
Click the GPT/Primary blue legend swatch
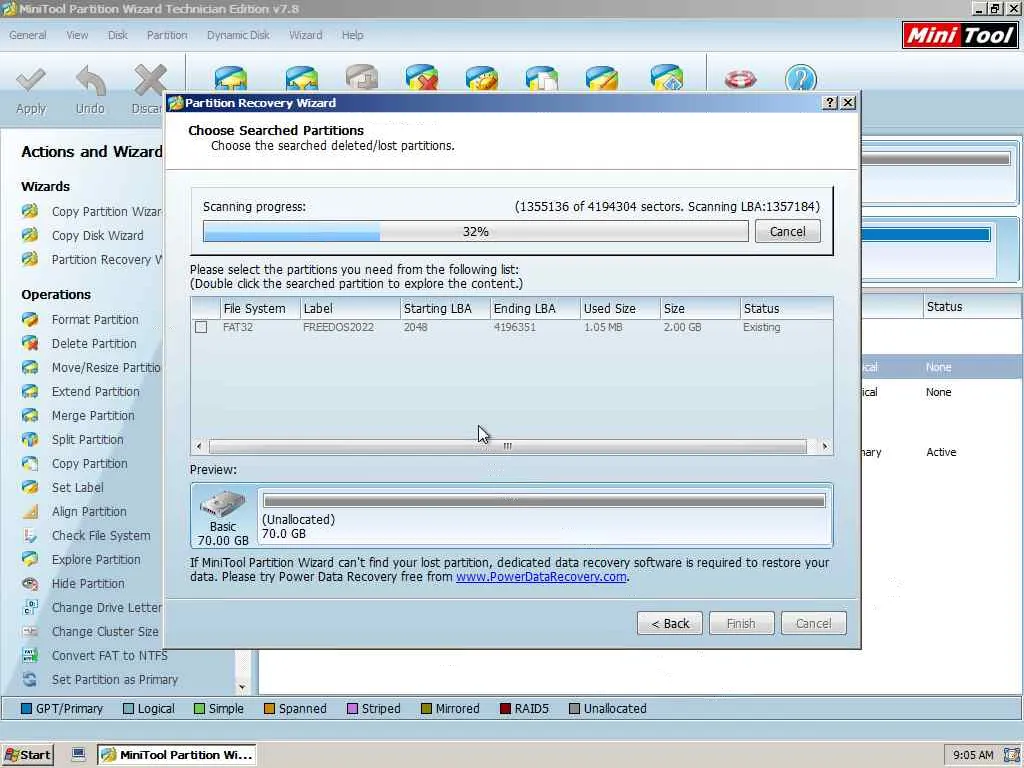(26, 709)
